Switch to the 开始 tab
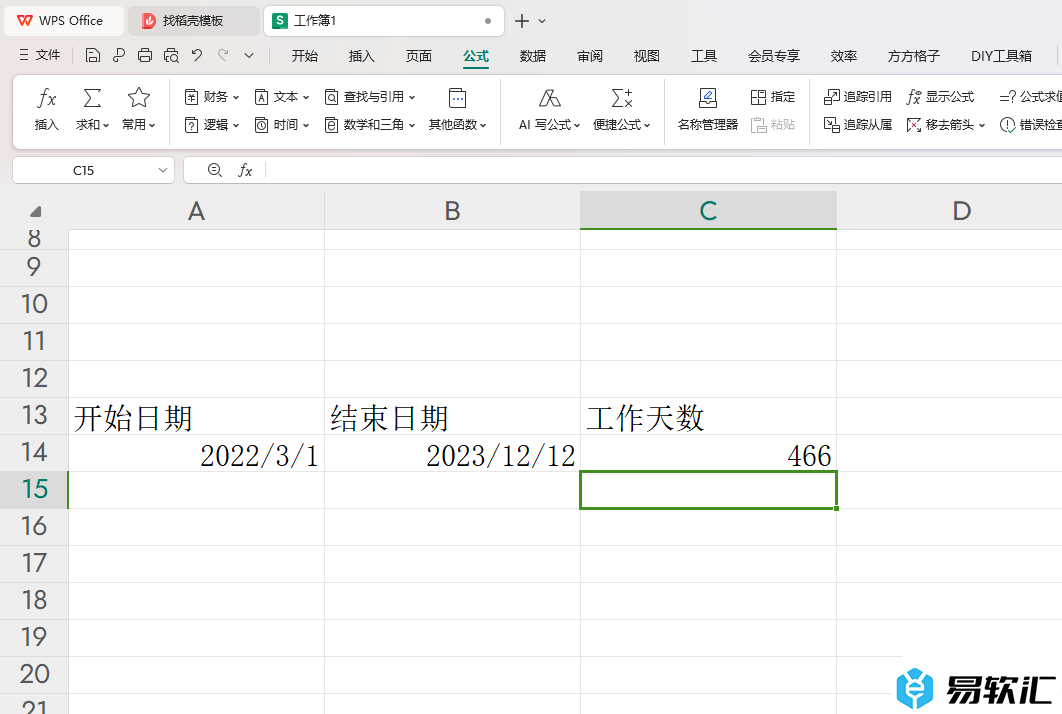 (305, 56)
